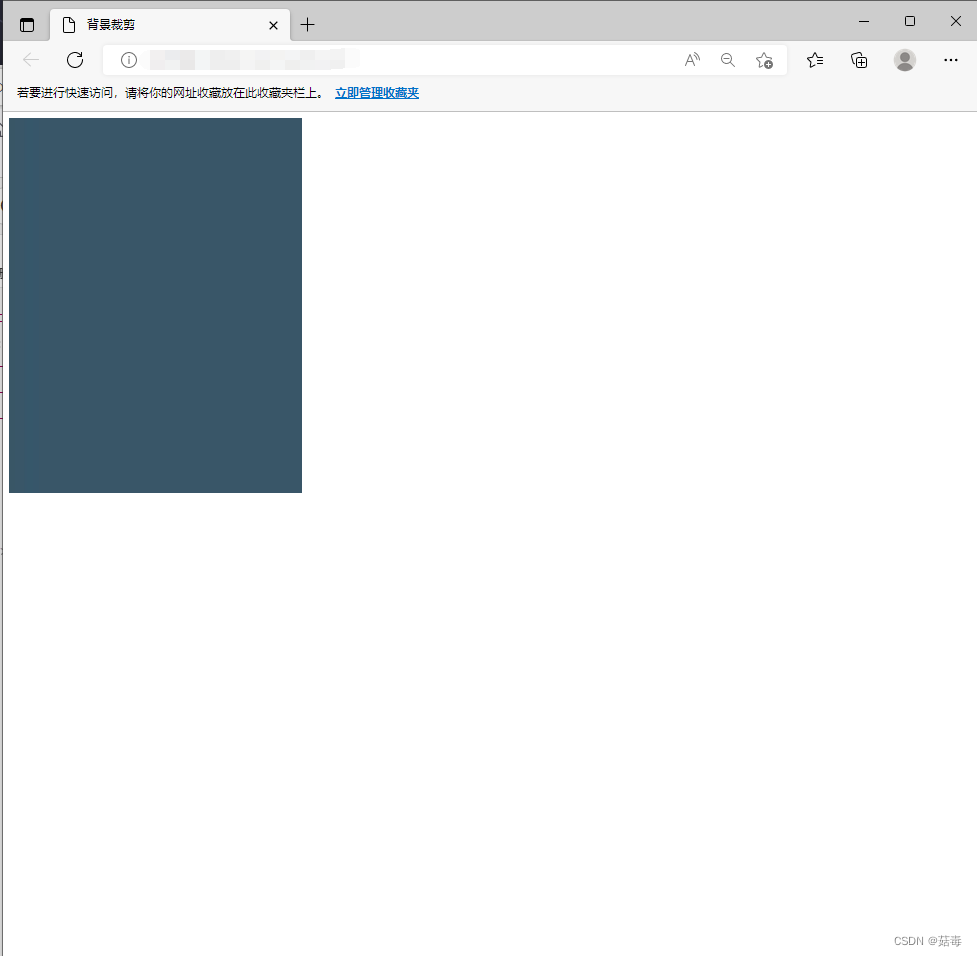The height and width of the screenshot is (956, 977).
Task: Select the 背景裁剪 browser tab
Action: click(169, 25)
